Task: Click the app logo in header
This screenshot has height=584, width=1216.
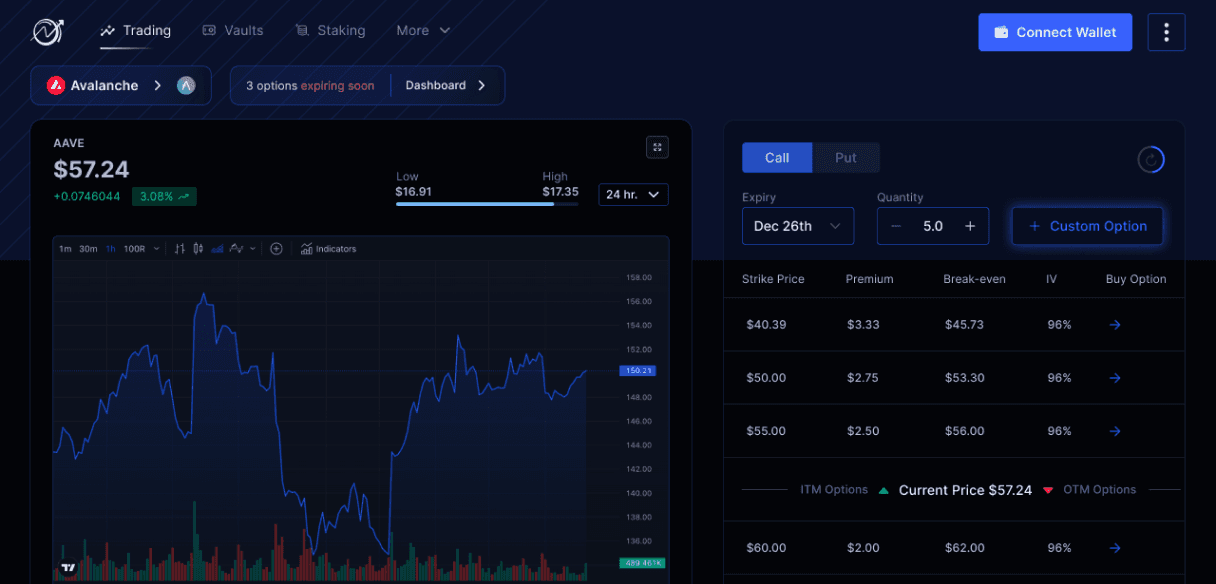Action: 47,32
